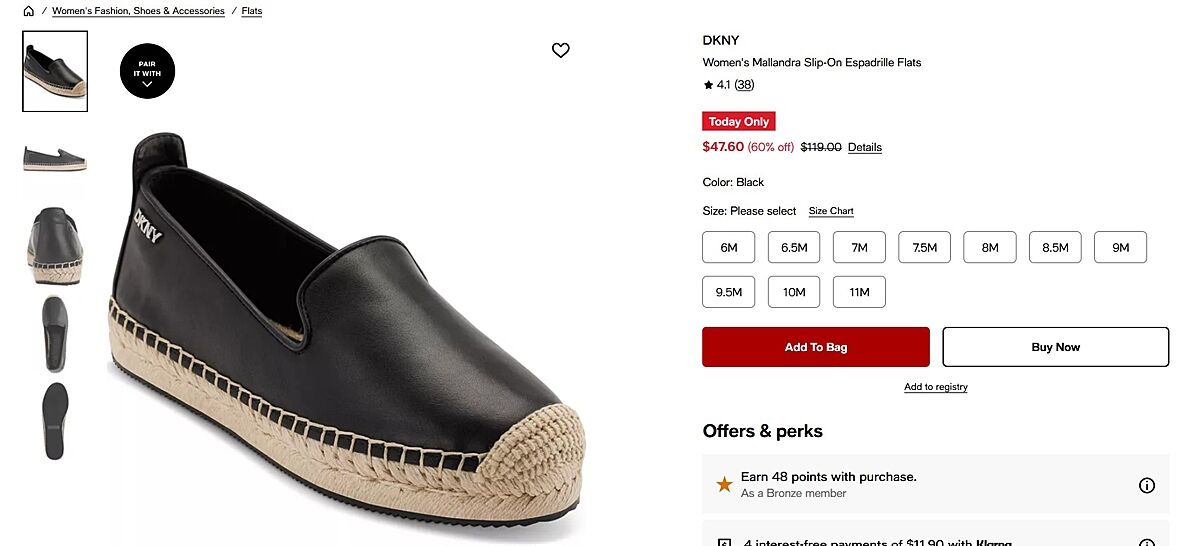The height and width of the screenshot is (546, 1200).
Task: Click the star rating icon
Action: point(708,85)
